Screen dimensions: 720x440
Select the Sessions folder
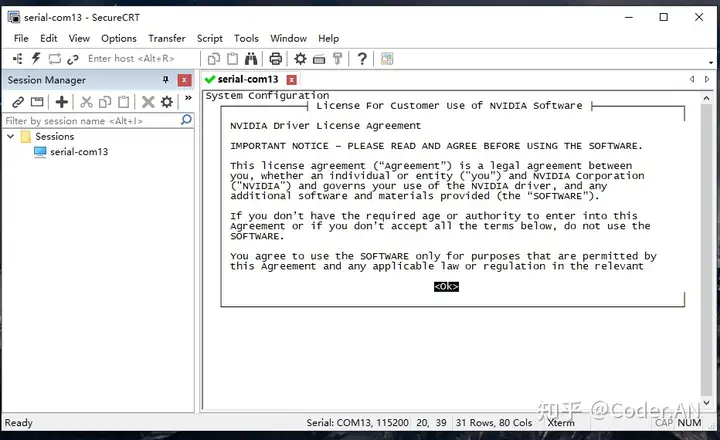54,136
